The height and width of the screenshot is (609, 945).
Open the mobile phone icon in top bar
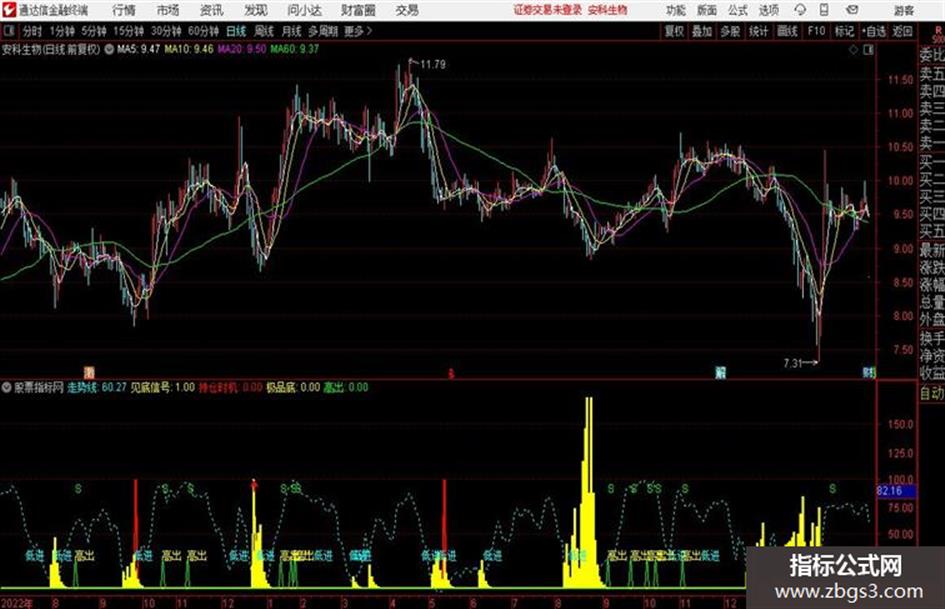824,10
